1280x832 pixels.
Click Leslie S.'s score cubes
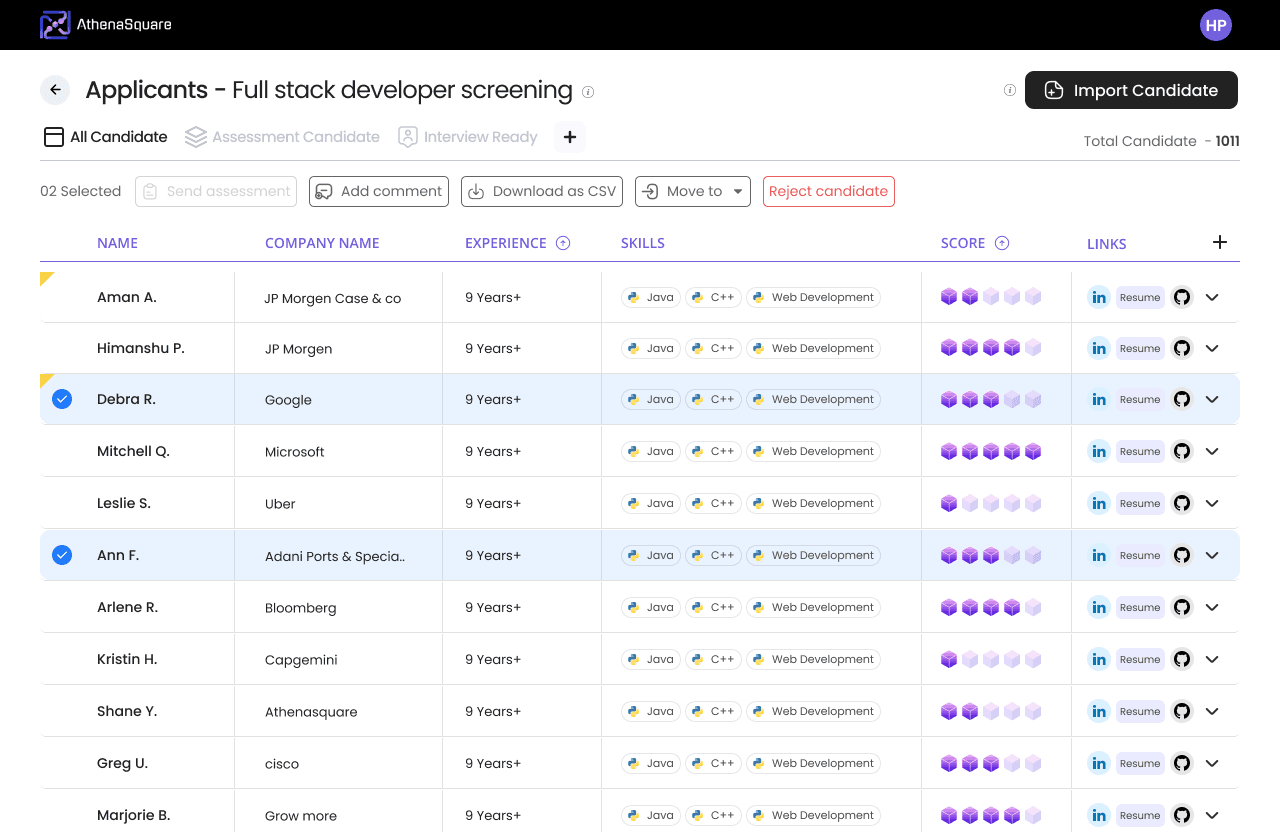click(x=991, y=503)
